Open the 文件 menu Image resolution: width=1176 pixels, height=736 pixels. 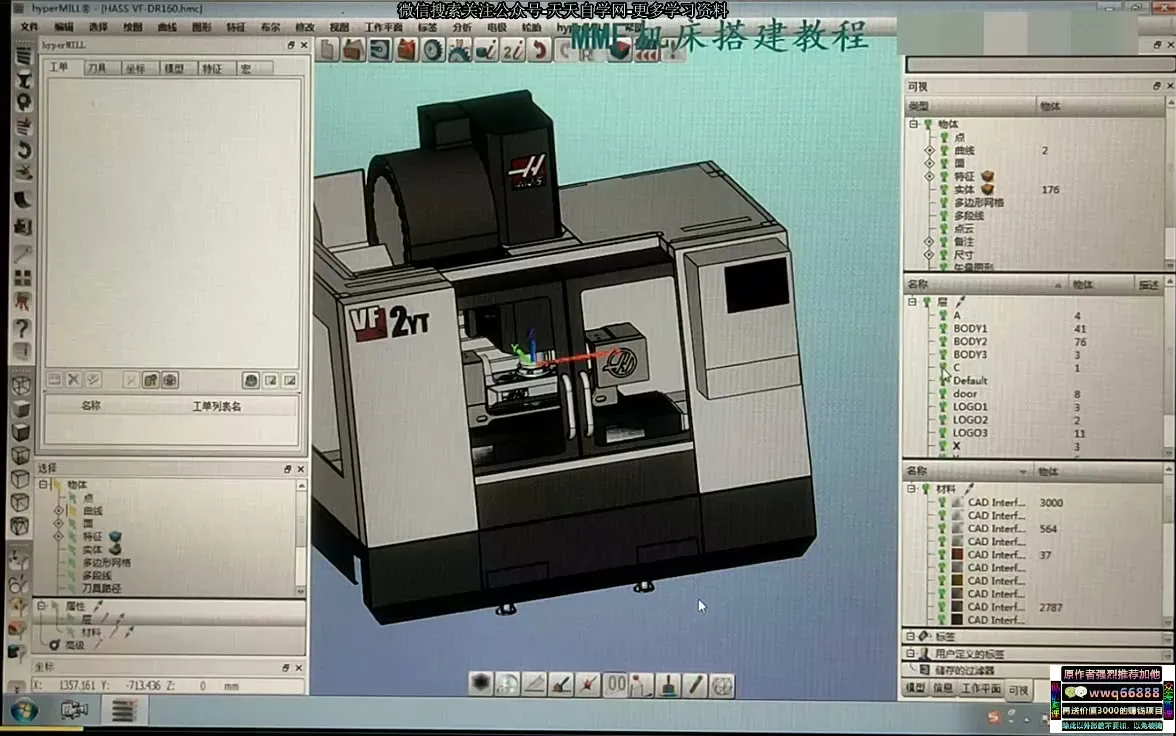pyautogui.click(x=30, y=27)
